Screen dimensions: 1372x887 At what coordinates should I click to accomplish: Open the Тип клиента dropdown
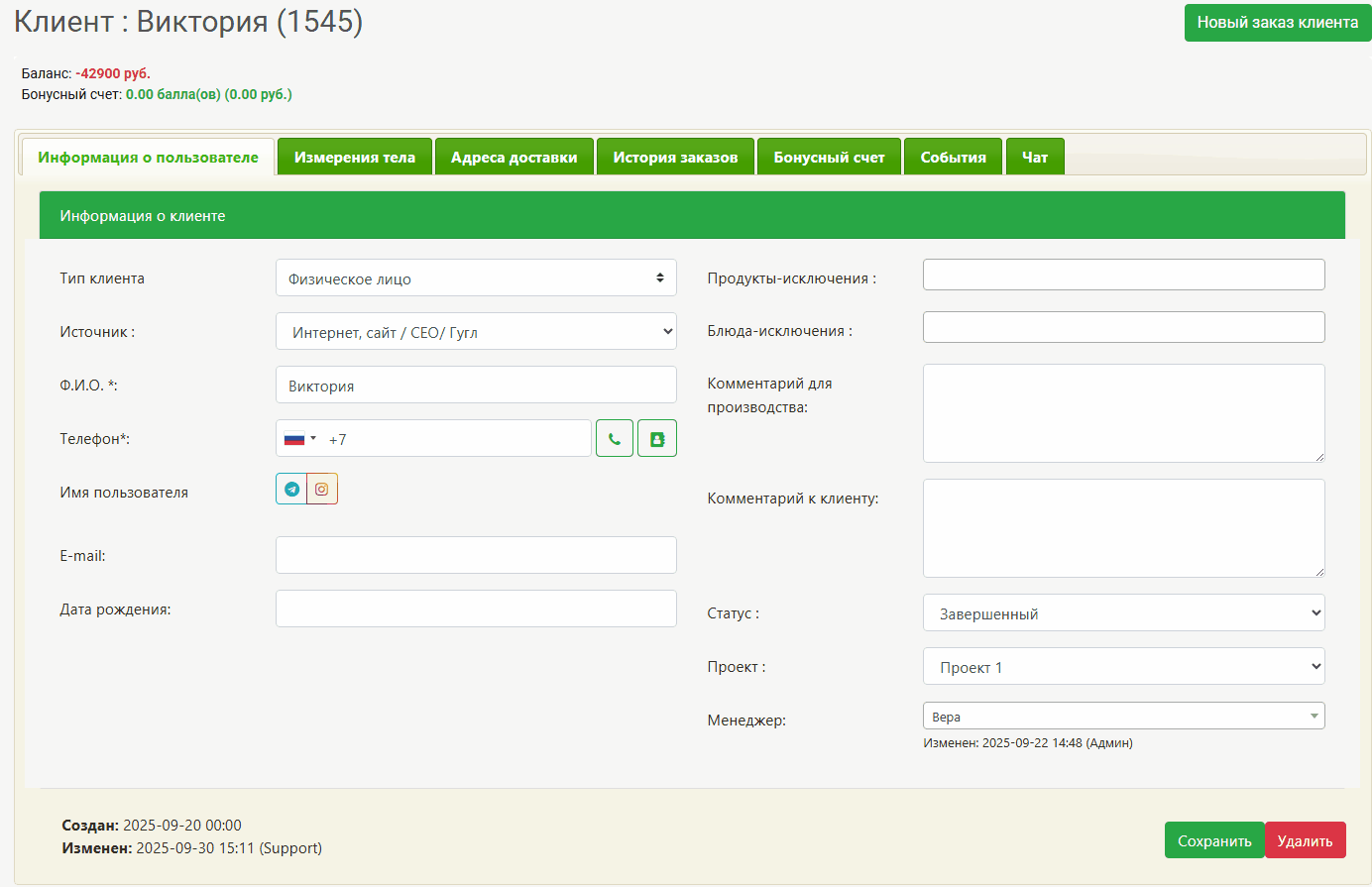tap(476, 278)
